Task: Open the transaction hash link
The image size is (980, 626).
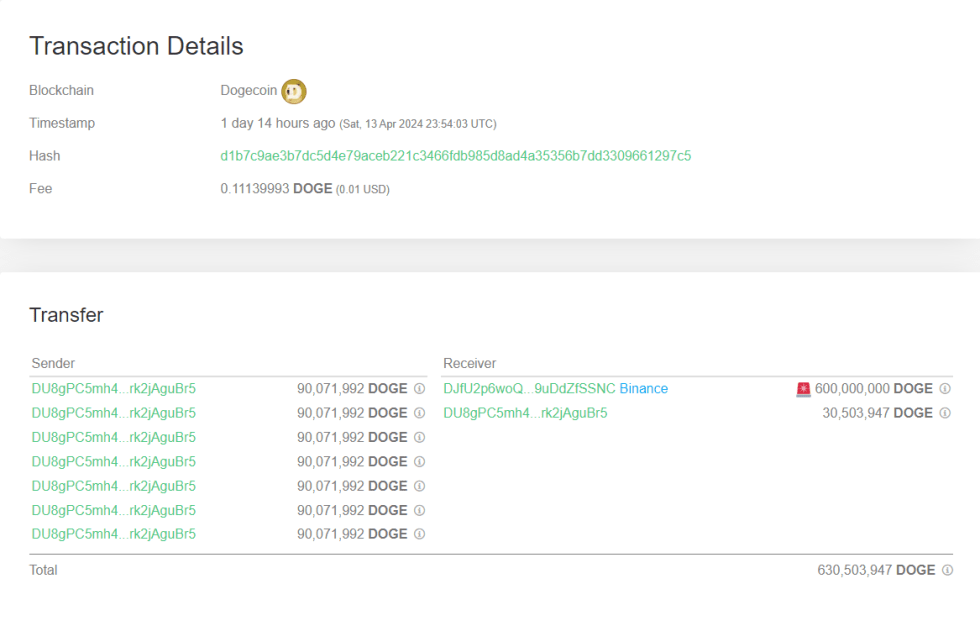Action: 456,156
